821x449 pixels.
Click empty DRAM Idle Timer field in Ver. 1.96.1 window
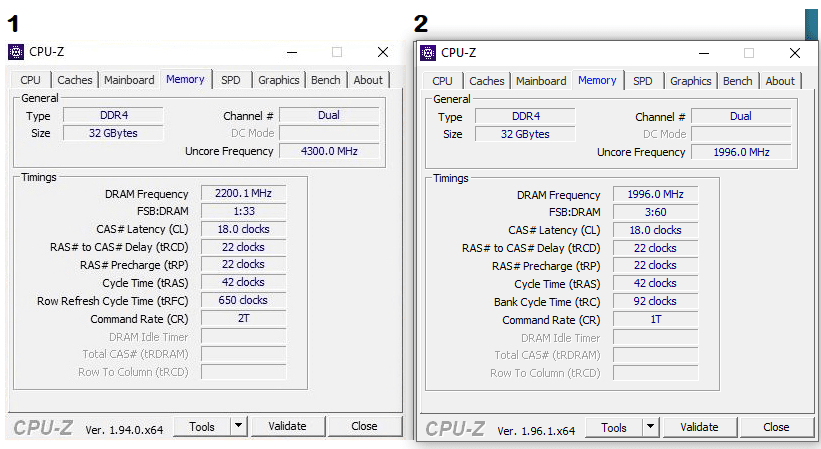[656, 338]
